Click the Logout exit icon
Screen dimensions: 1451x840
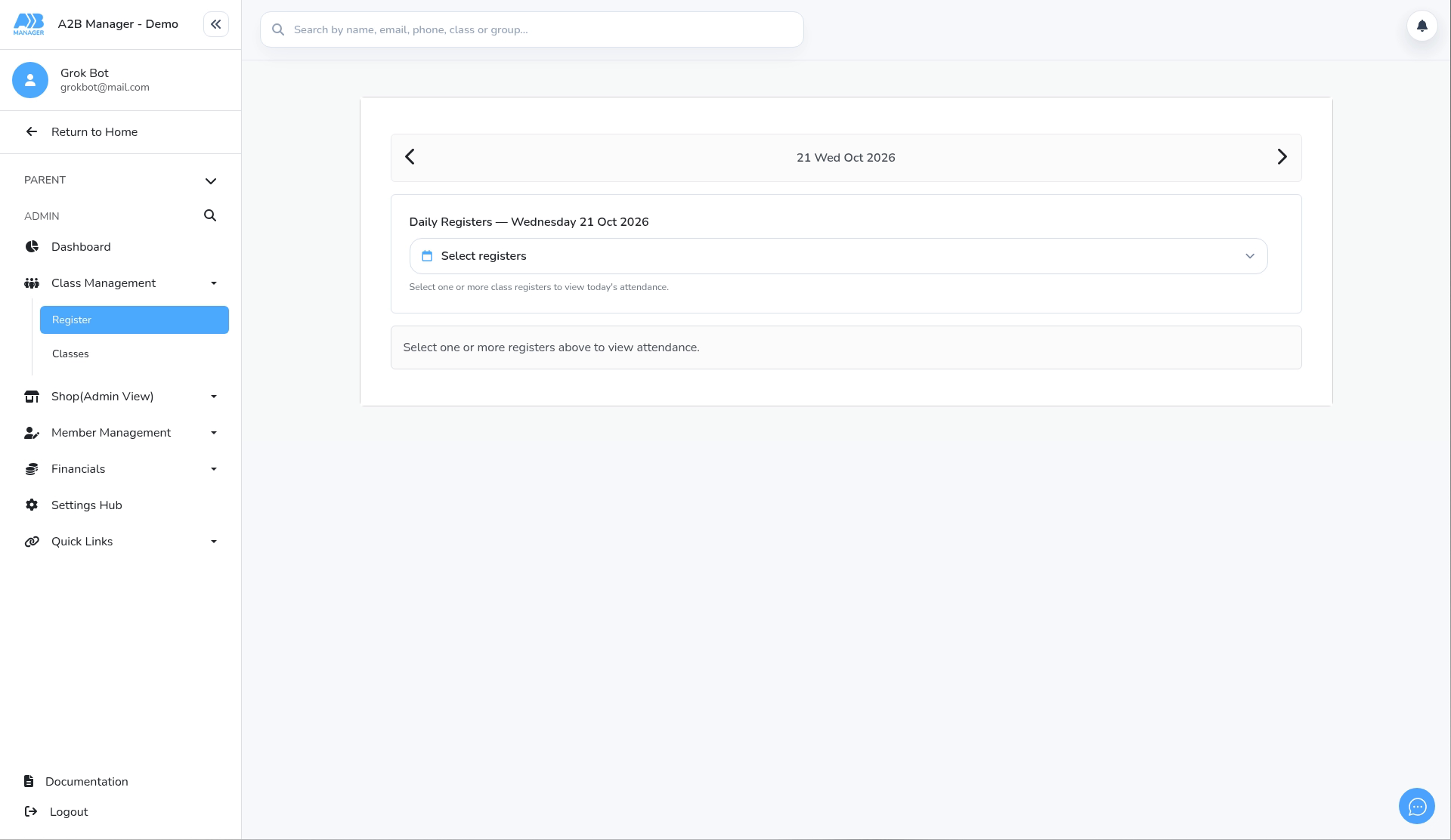[31, 812]
